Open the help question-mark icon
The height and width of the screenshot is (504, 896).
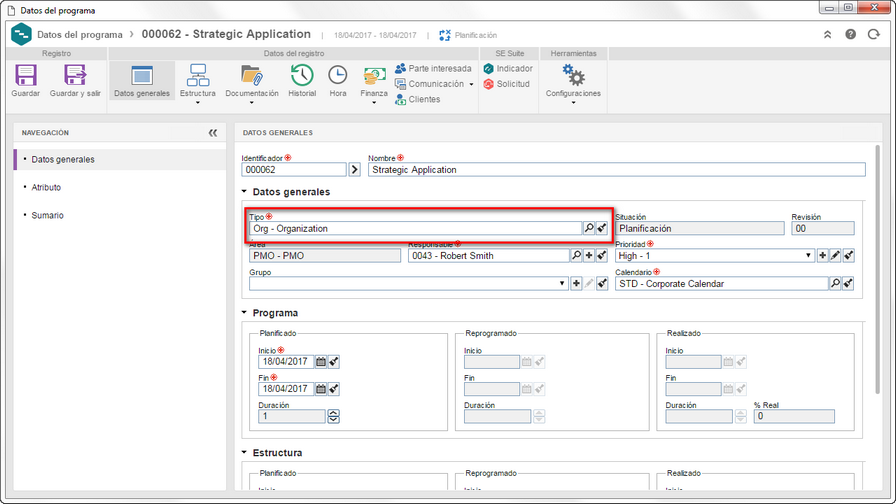(851, 35)
